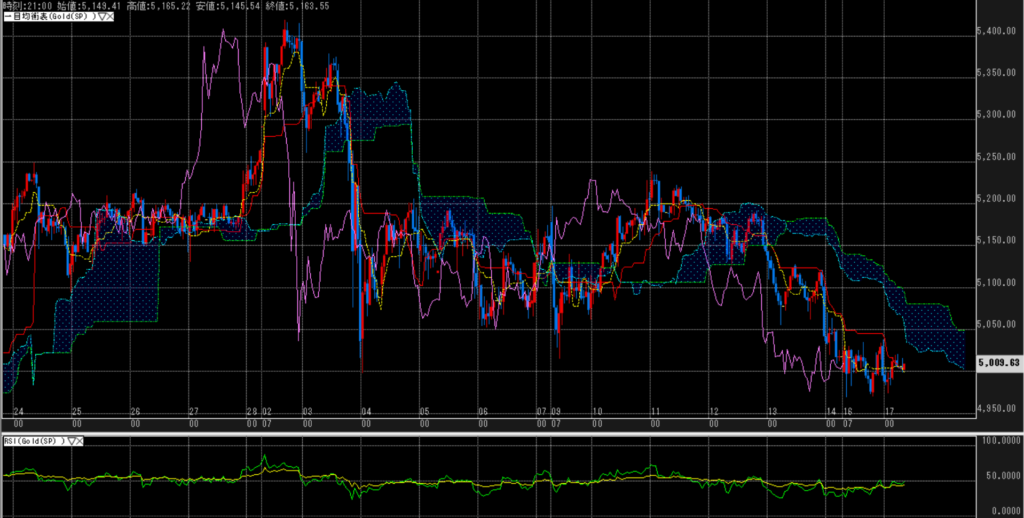Select the date 03 marker on time axis
Screen dimensions: 1024x518
pos(308,411)
